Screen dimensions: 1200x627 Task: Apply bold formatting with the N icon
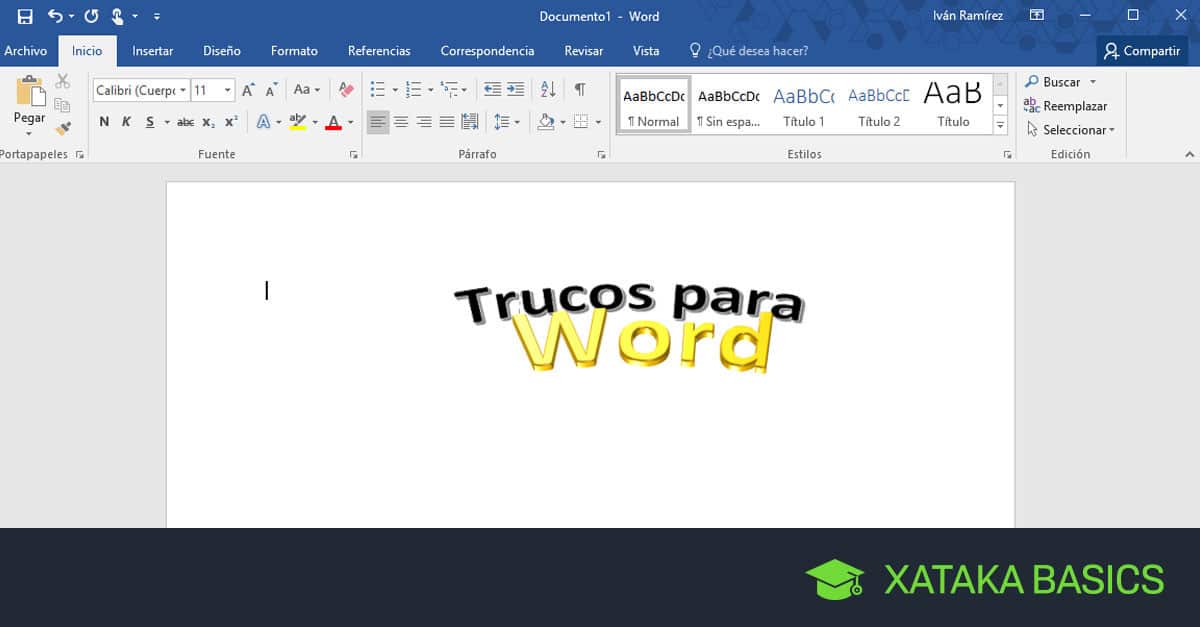[105, 121]
